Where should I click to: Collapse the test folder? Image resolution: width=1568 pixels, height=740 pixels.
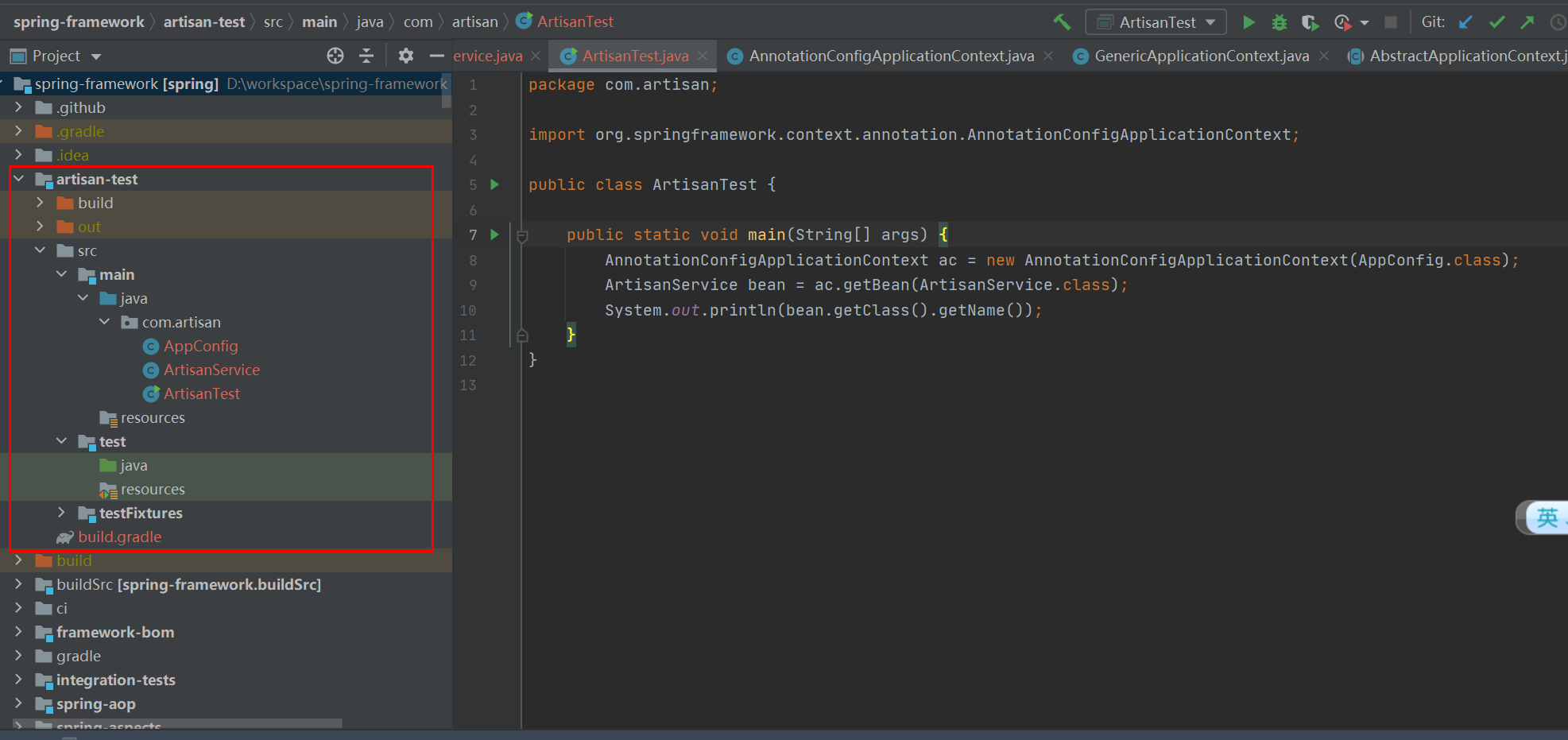61,441
